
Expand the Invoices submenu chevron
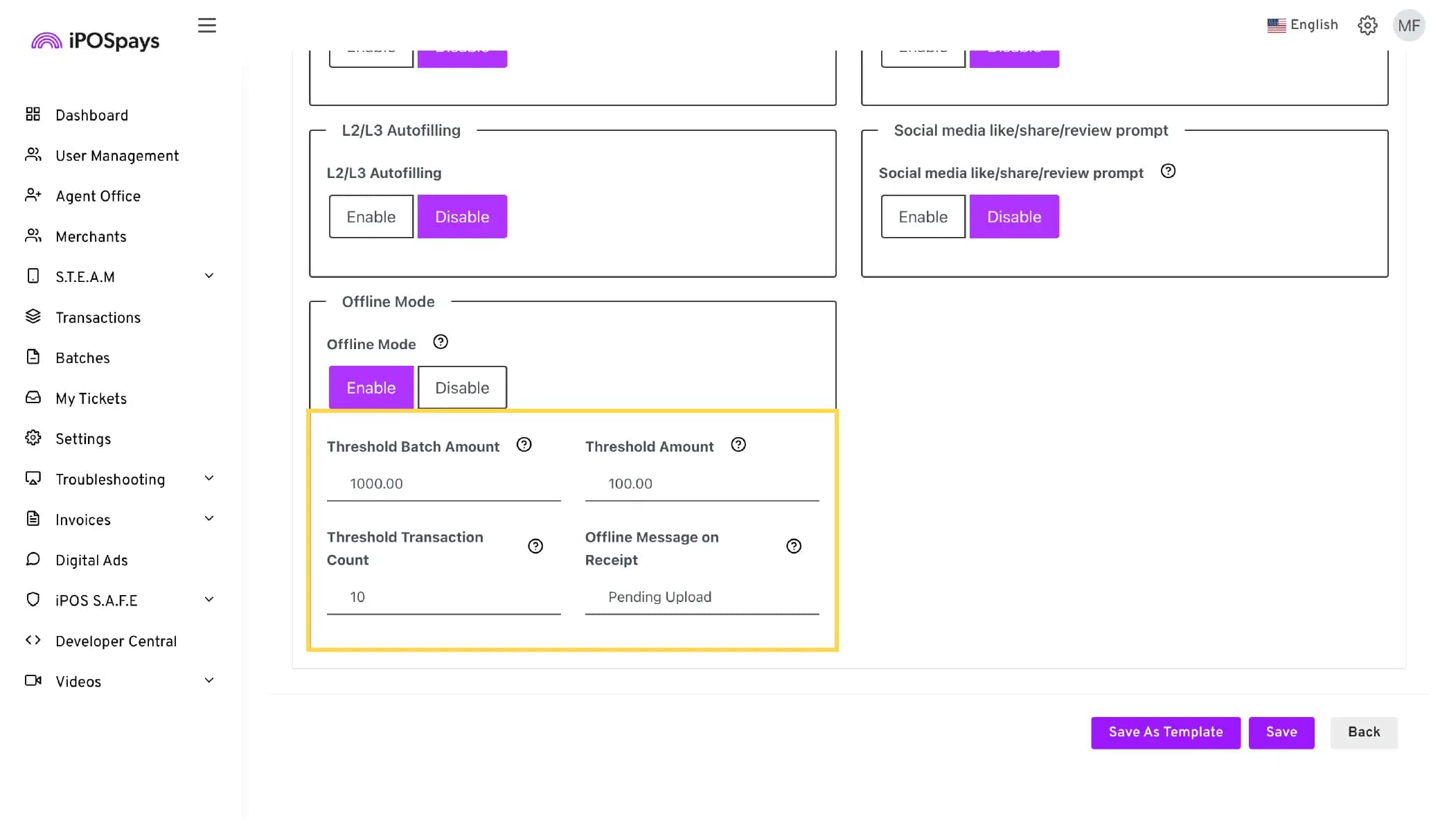pos(209,519)
